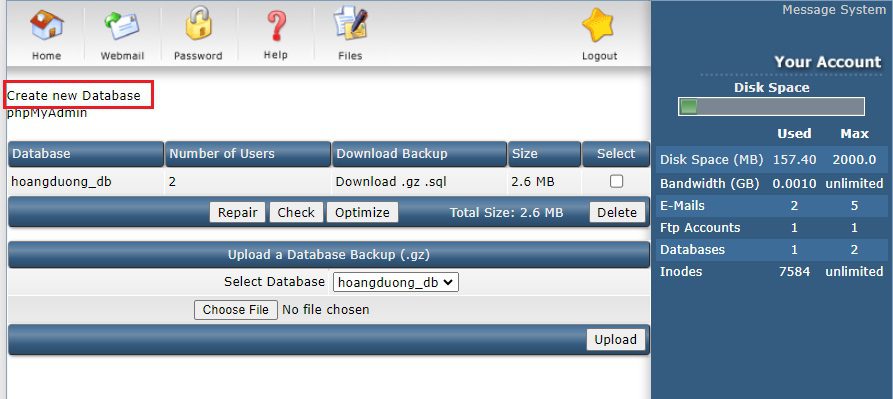Click the Upload a Database Backup heading
Viewport: 893px width, 399px height.
329,255
